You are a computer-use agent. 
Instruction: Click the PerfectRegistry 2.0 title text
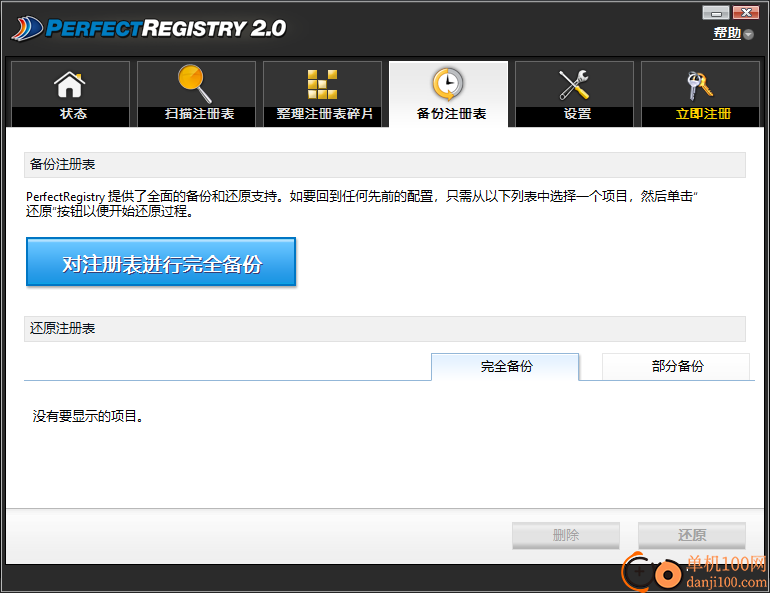coord(165,28)
